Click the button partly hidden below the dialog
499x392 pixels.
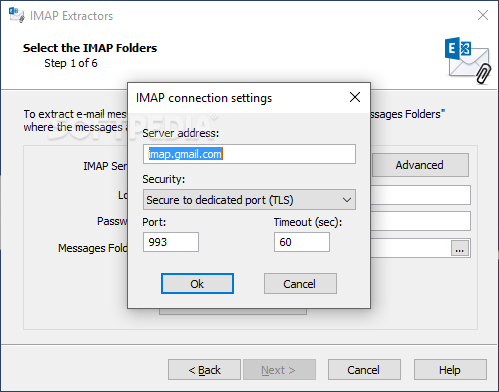coord(233,312)
